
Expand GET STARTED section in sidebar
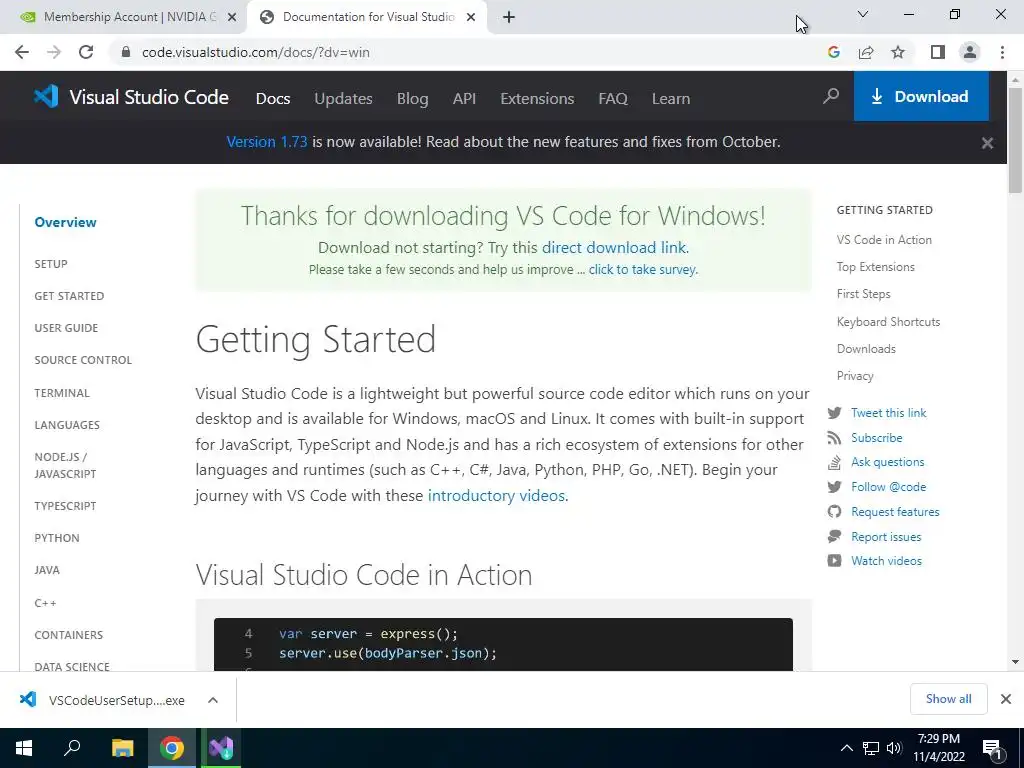(69, 296)
